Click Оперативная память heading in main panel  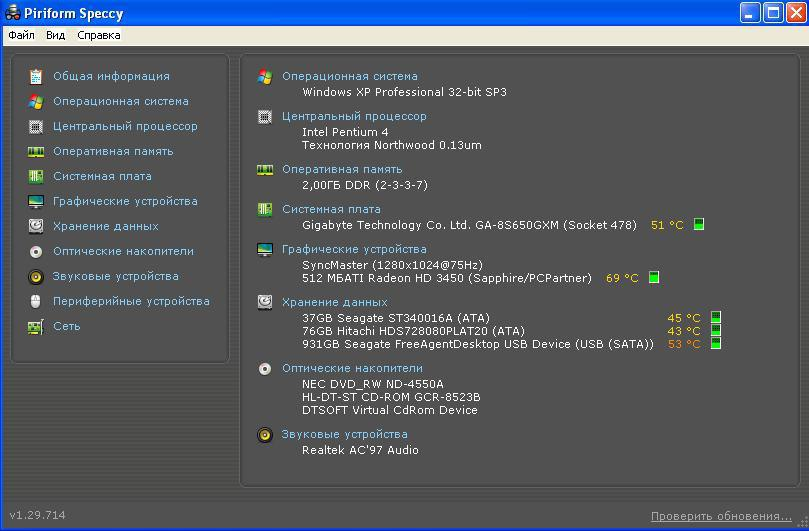342,169
